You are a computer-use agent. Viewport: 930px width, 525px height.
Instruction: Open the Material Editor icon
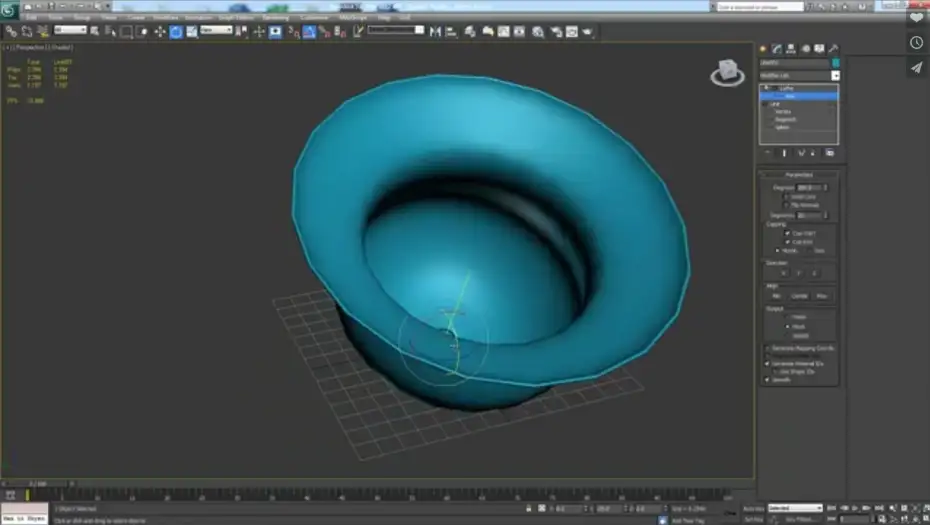537,31
